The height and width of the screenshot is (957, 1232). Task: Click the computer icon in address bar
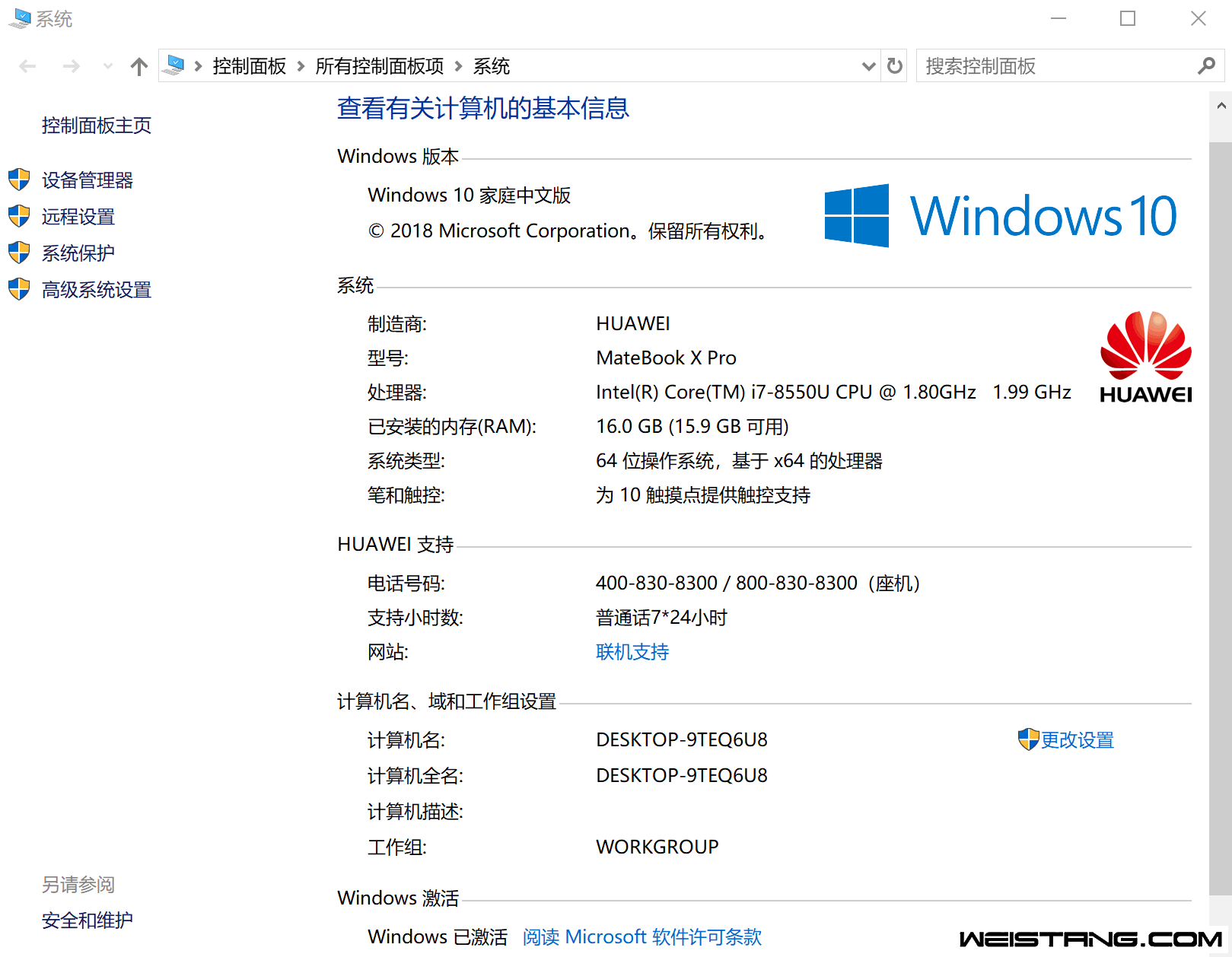tap(174, 65)
